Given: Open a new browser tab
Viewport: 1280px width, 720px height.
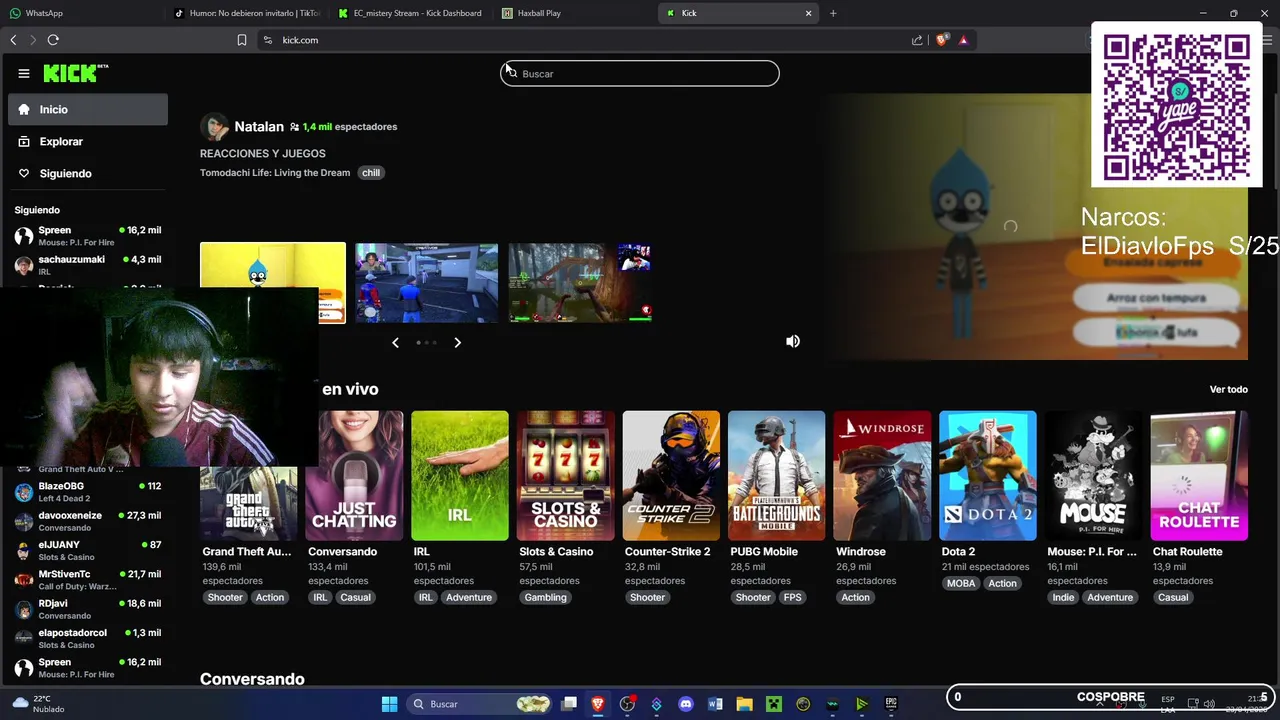Looking at the screenshot, I should pos(833,13).
